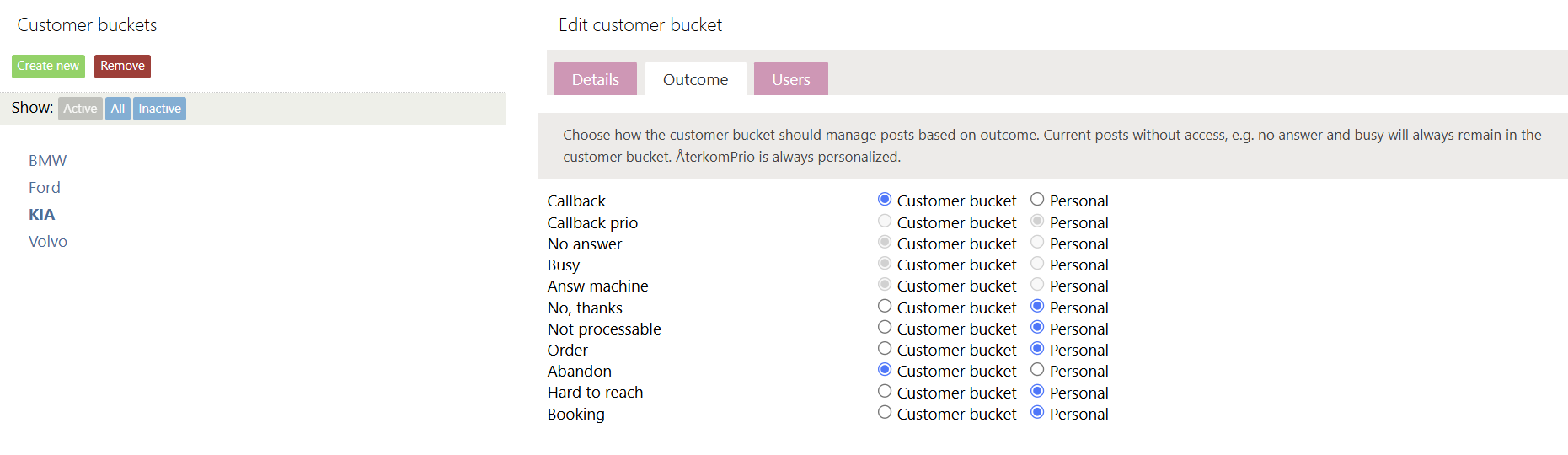Select Personal option for Booking
Viewport: 1568px width, 455px height.
click(x=1037, y=412)
